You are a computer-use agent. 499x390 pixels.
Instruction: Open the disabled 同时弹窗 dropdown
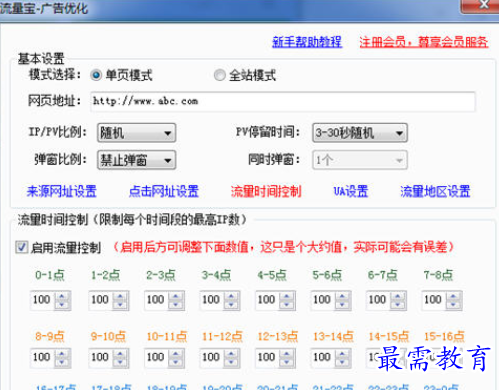point(360,160)
